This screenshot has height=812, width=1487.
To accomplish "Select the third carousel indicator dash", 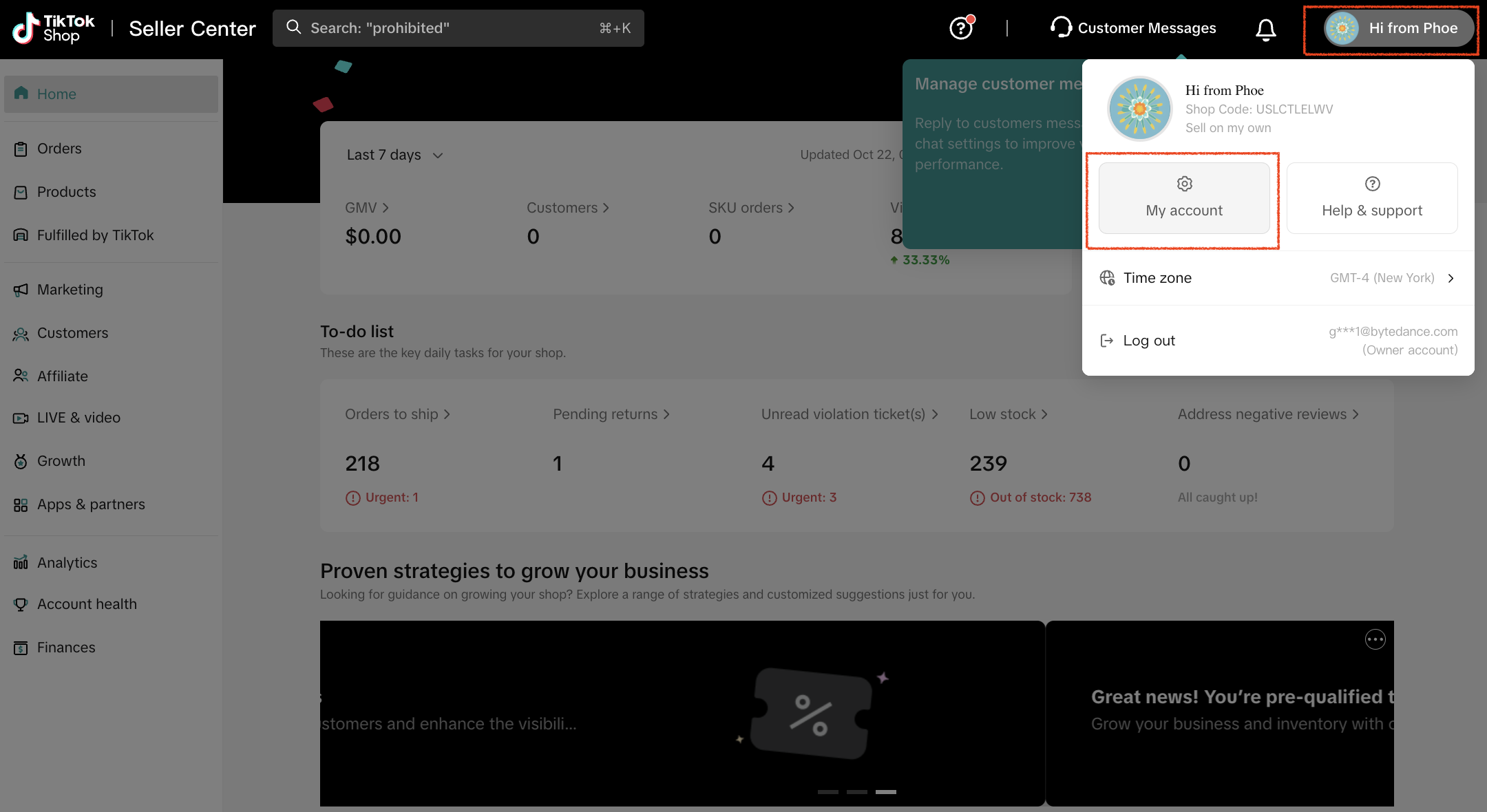I will coord(885,792).
